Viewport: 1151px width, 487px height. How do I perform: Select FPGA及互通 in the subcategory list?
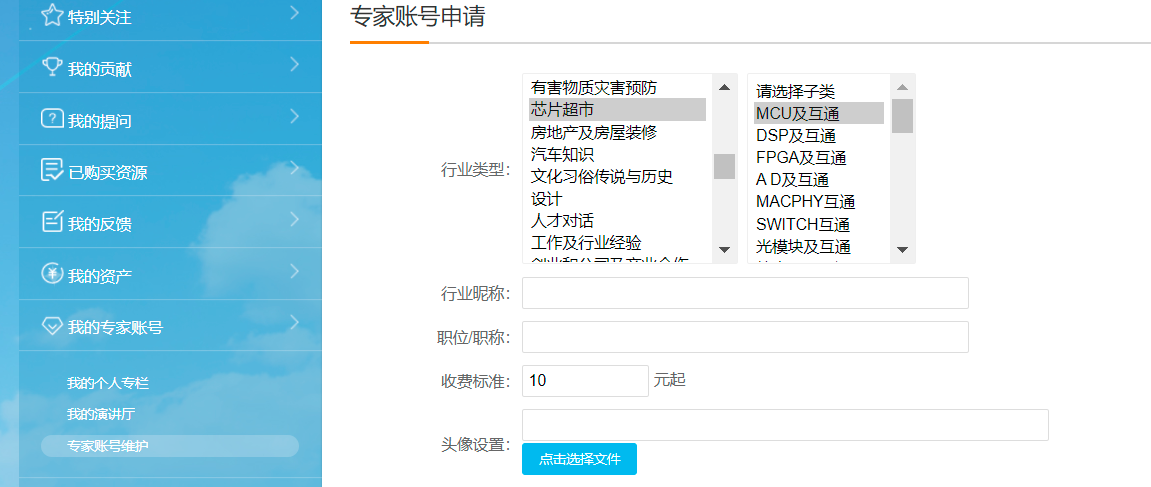801,157
